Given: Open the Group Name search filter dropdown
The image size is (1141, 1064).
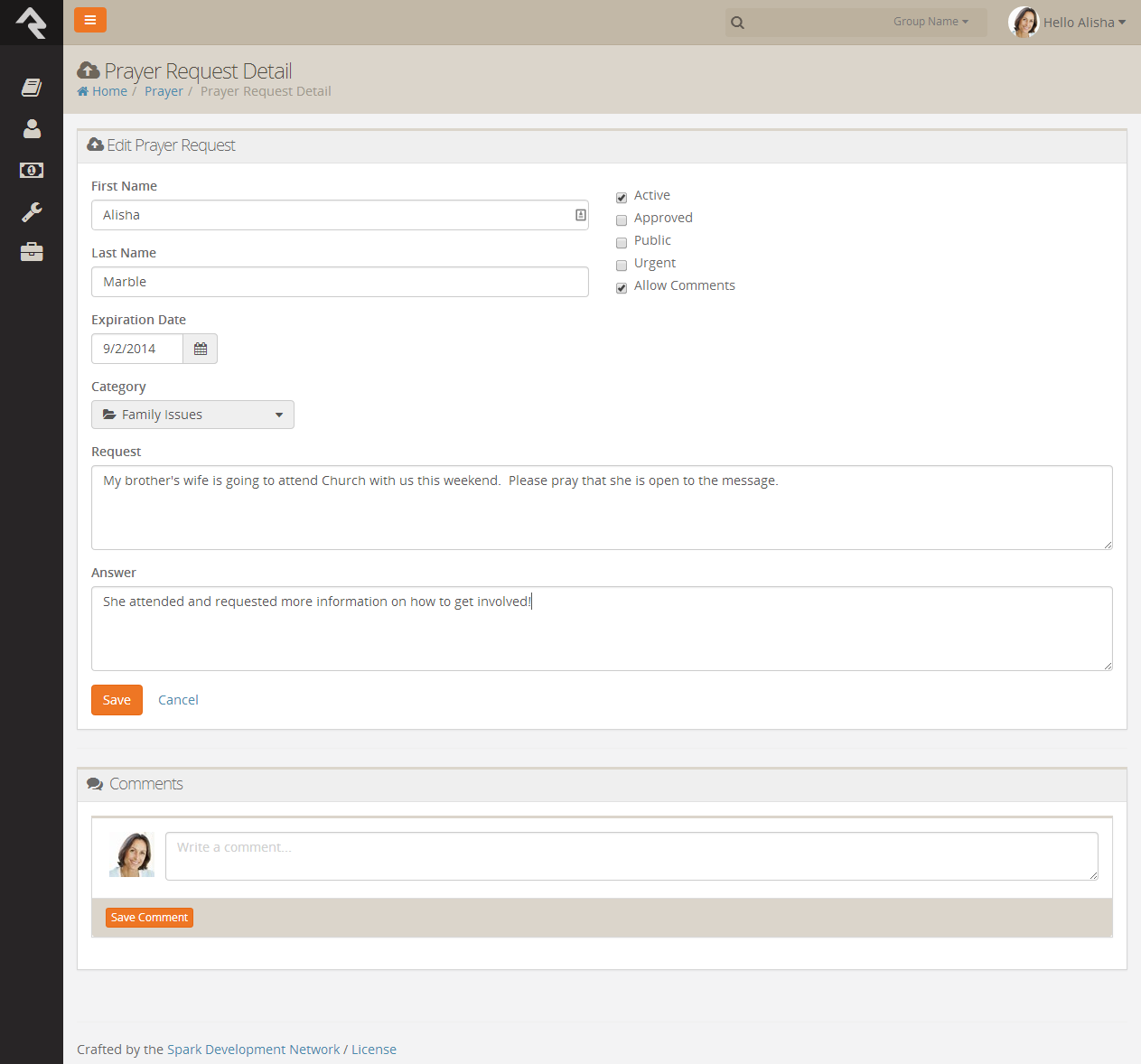Looking at the screenshot, I should pyautogui.click(x=931, y=22).
